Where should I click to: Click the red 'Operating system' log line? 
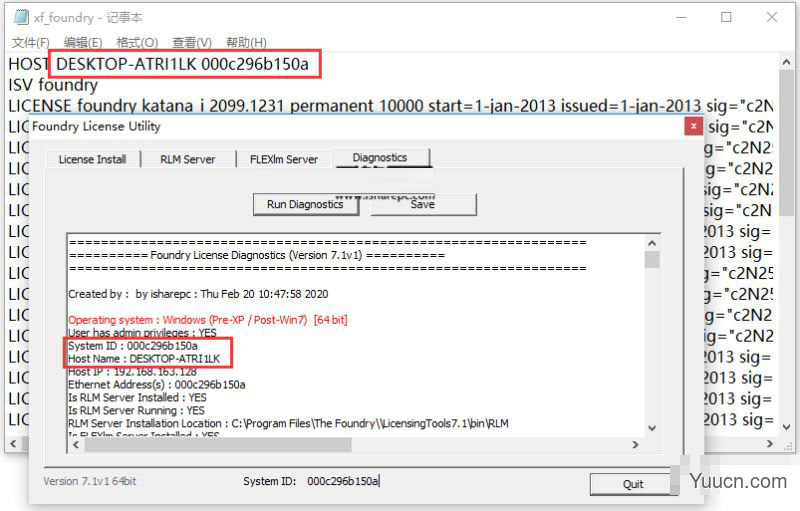pyautogui.click(x=208, y=320)
